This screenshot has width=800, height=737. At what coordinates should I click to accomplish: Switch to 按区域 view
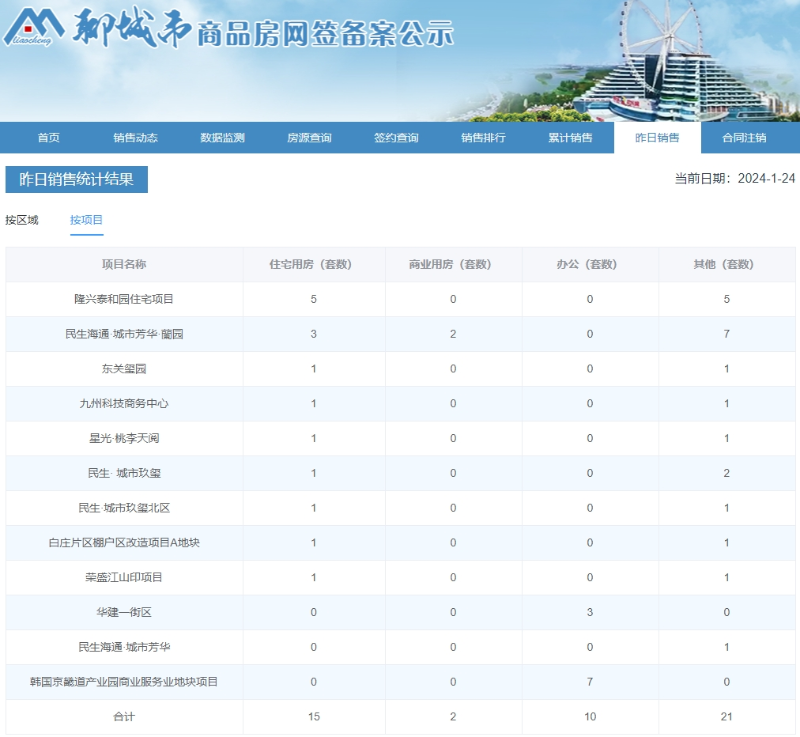(x=22, y=220)
